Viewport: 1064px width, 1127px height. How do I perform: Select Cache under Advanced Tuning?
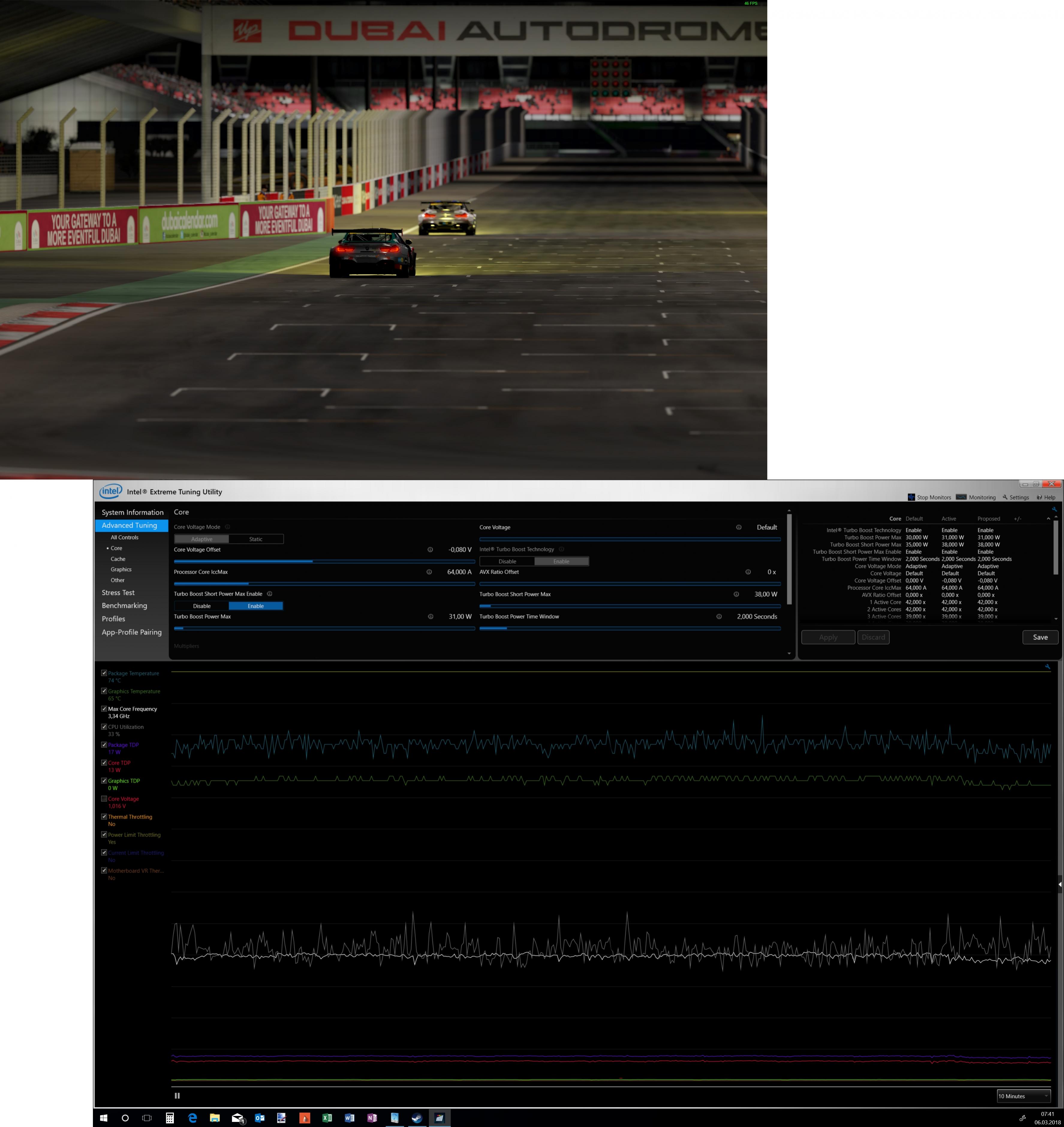(x=118, y=559)
